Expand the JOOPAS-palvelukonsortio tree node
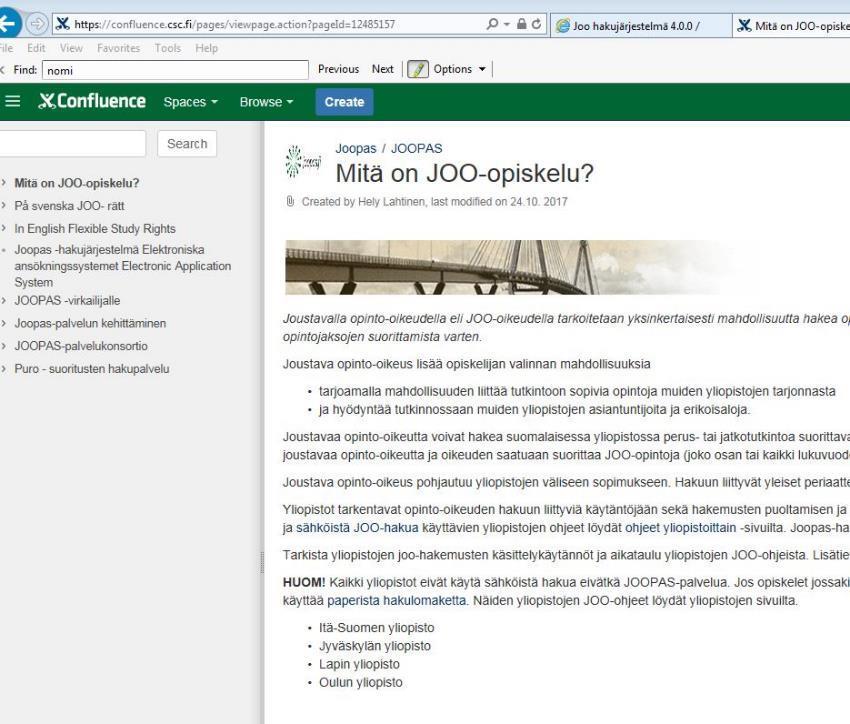This screenshot has width=850, height=724. 4,346
